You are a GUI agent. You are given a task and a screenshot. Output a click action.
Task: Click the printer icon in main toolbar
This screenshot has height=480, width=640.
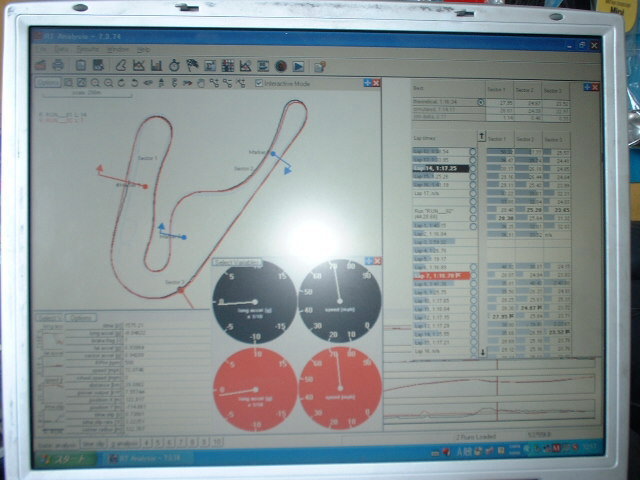pos(58,65)
